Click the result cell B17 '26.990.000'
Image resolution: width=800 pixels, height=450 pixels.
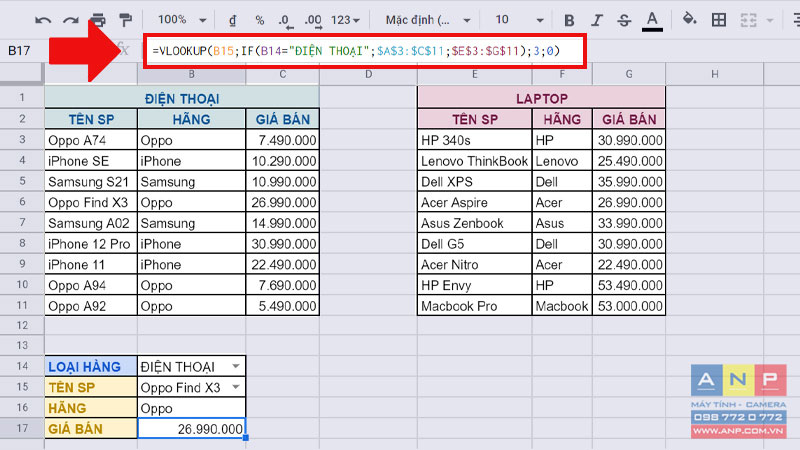click(x=191, y=429)
